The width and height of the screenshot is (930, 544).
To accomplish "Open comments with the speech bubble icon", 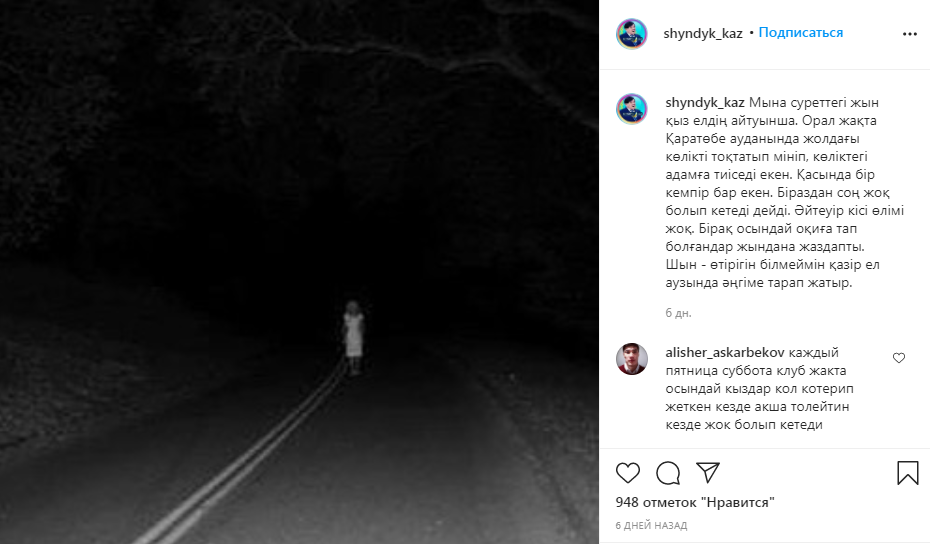I will coord(668,473).
